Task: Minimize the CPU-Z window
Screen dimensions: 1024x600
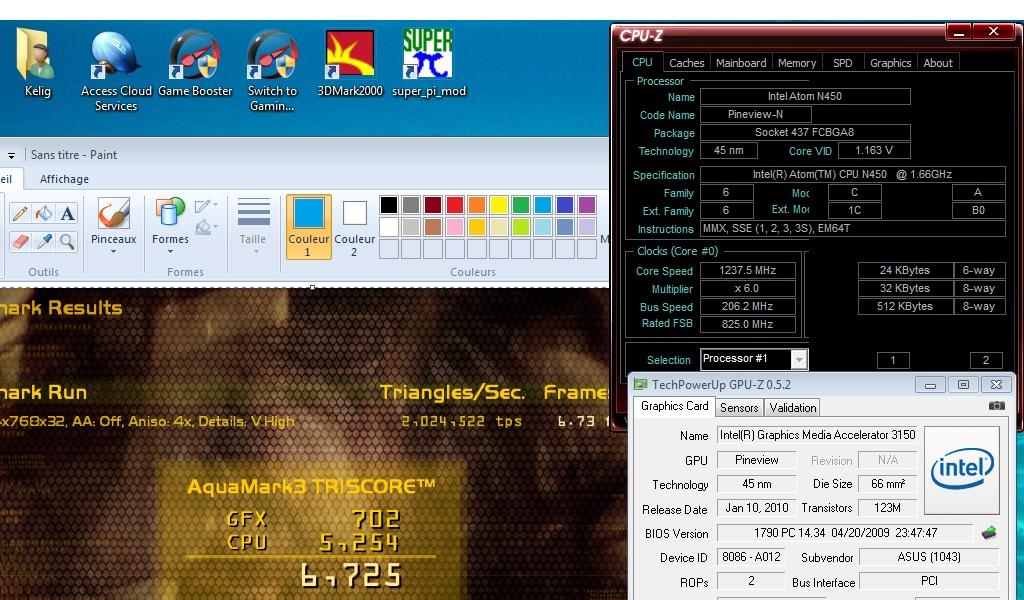Action: [x=959, y=32]
